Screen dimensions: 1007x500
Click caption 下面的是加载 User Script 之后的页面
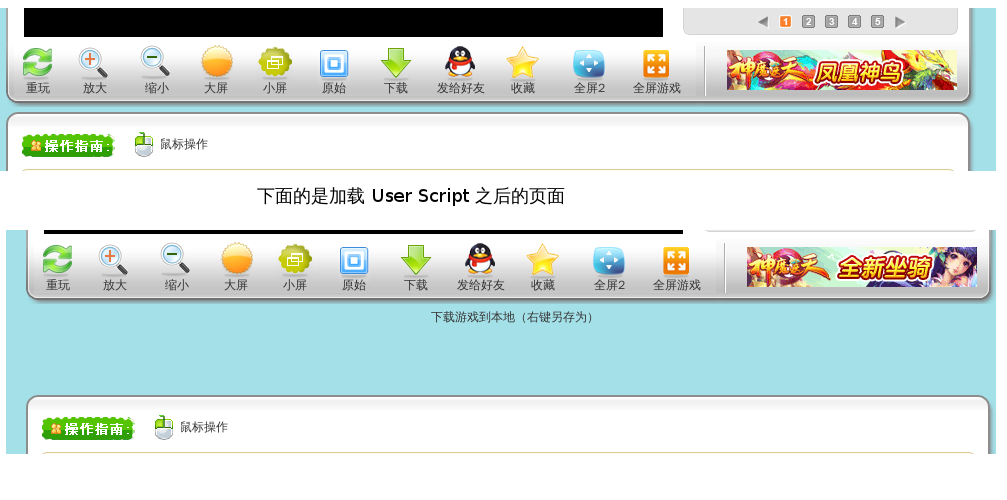(410, 196)
